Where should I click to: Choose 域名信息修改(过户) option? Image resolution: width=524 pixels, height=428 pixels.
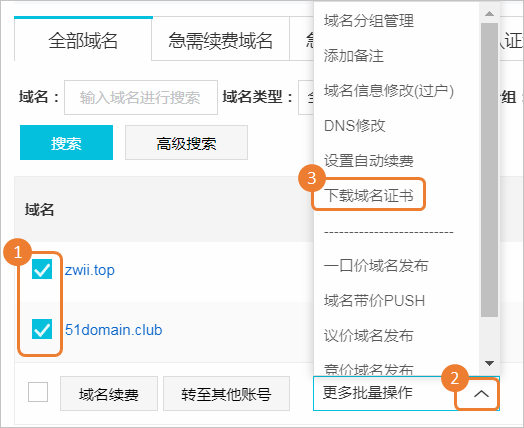[x=389, y=91]
